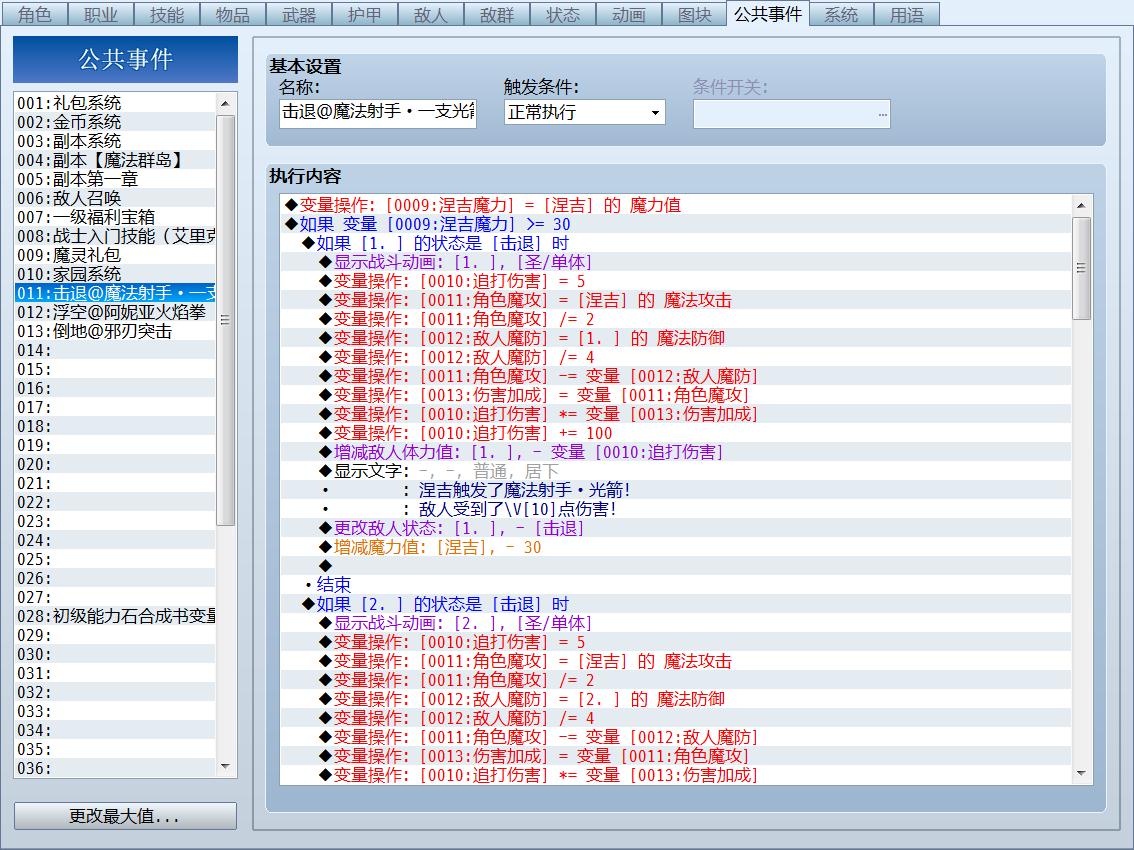Screen dimensions: 1134x850
Task: Select line 显示战斗动画: [2. ], [圣/单体]
Action: click(676, 623)
